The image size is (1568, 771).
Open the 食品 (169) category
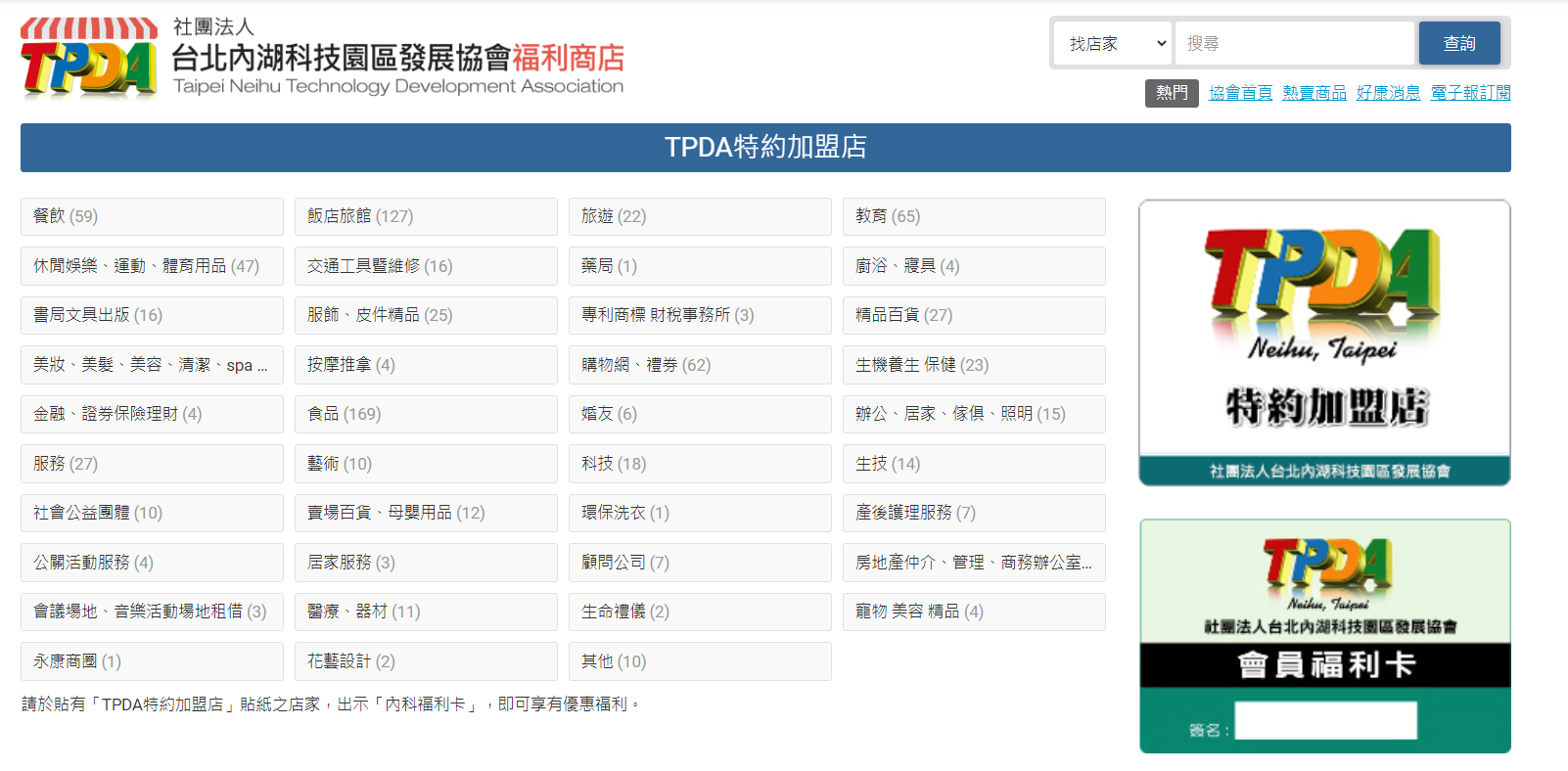tap(426, 414)
